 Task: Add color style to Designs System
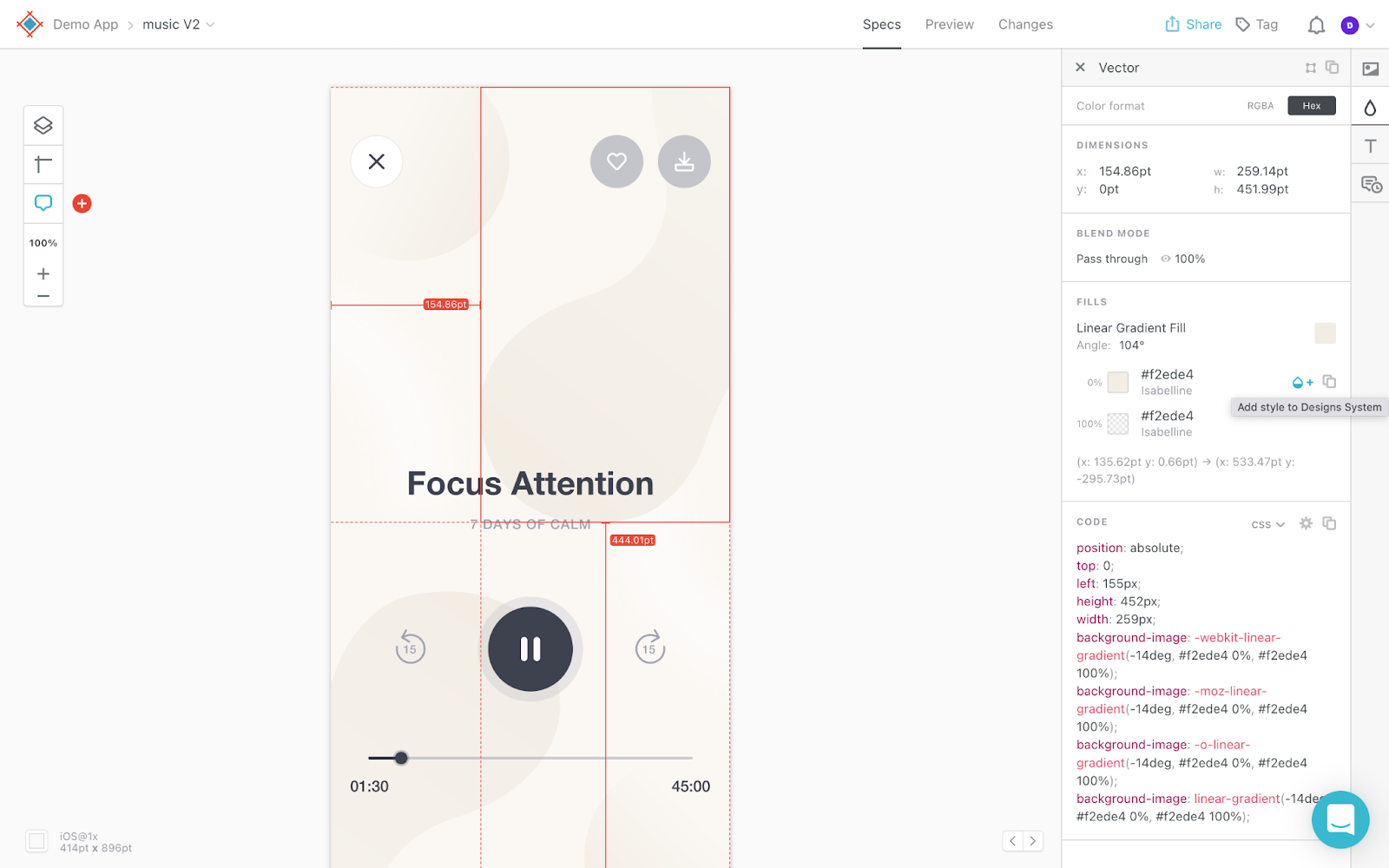(x=1302, y=382)
